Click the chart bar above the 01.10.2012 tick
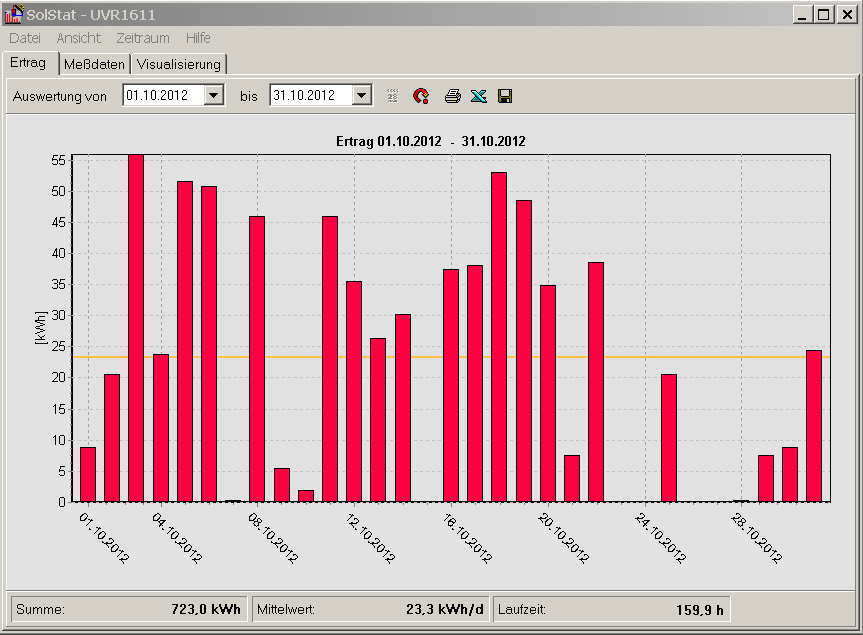863x635 pixels. [x=88, y=474]
